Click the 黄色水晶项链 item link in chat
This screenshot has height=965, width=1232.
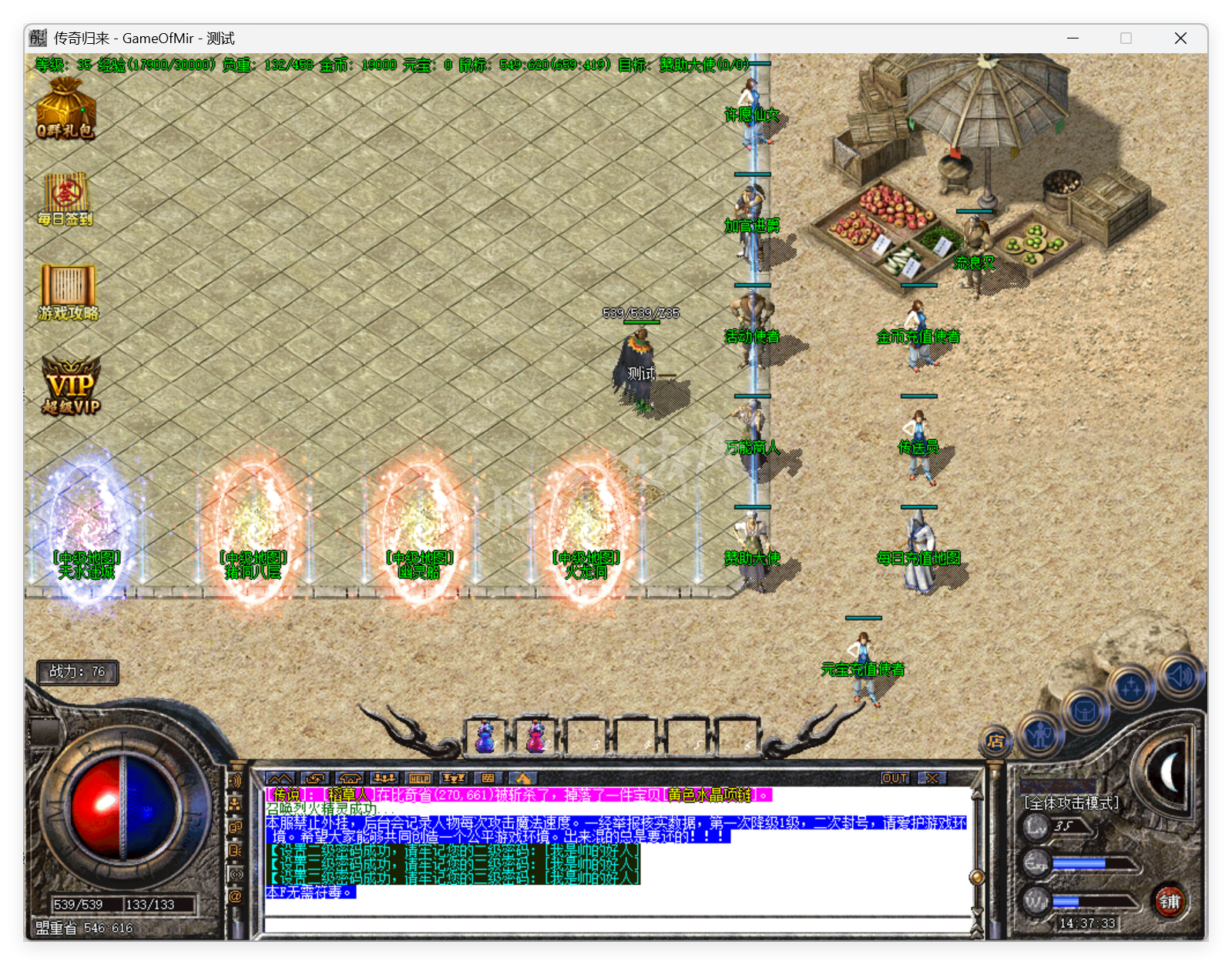tap(709, 794)
